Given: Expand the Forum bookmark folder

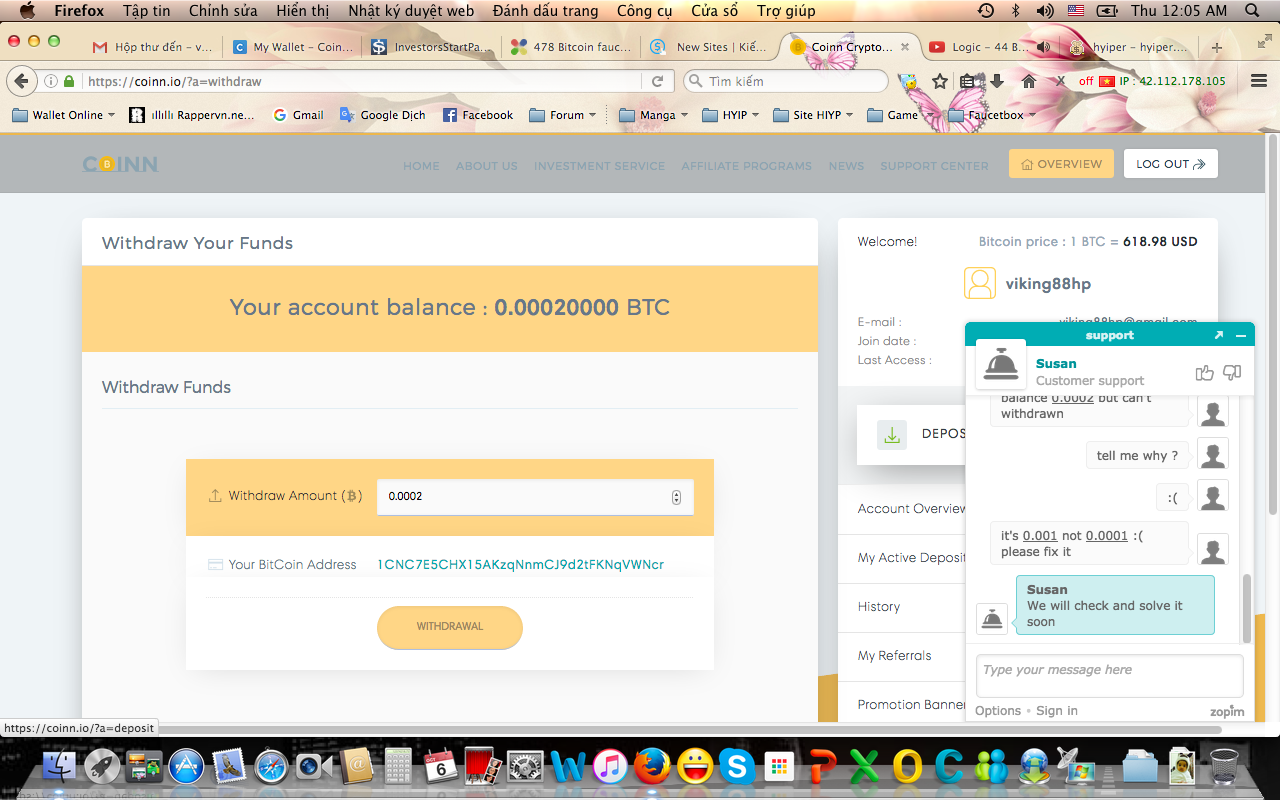Looking at the screenshot, I should click(x=562, y=115).
